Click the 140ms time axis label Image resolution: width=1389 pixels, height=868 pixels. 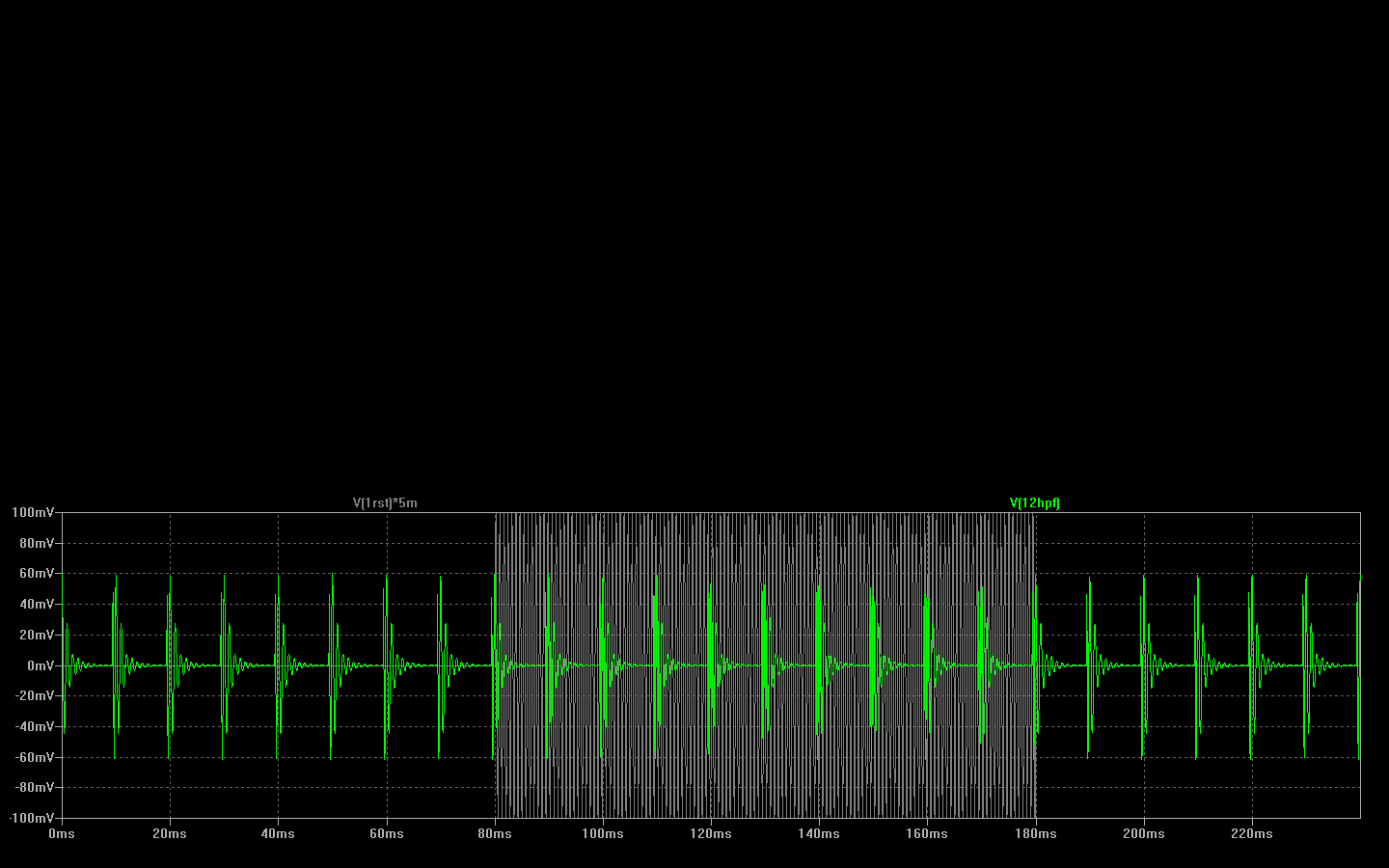(x=819, y=833)
